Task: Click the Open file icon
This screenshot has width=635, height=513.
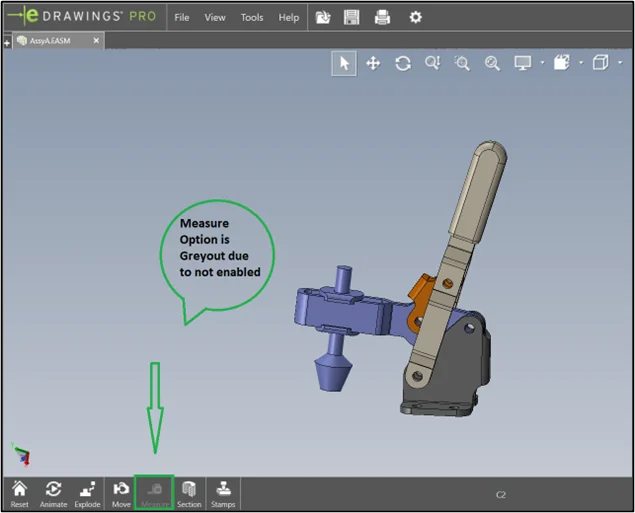Action: pyautogui.click(x=323, y=17)
